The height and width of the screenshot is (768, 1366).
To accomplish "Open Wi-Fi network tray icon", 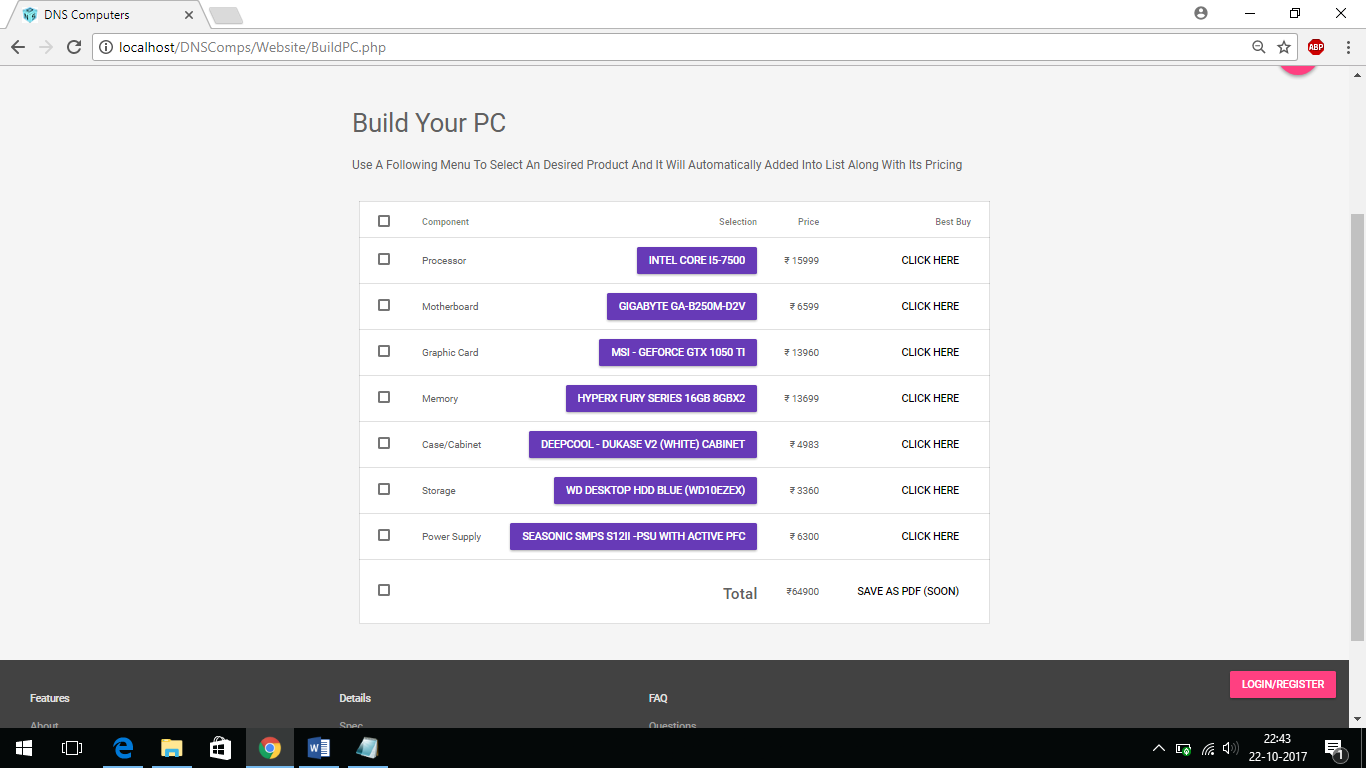I will tap(1208, 748).
